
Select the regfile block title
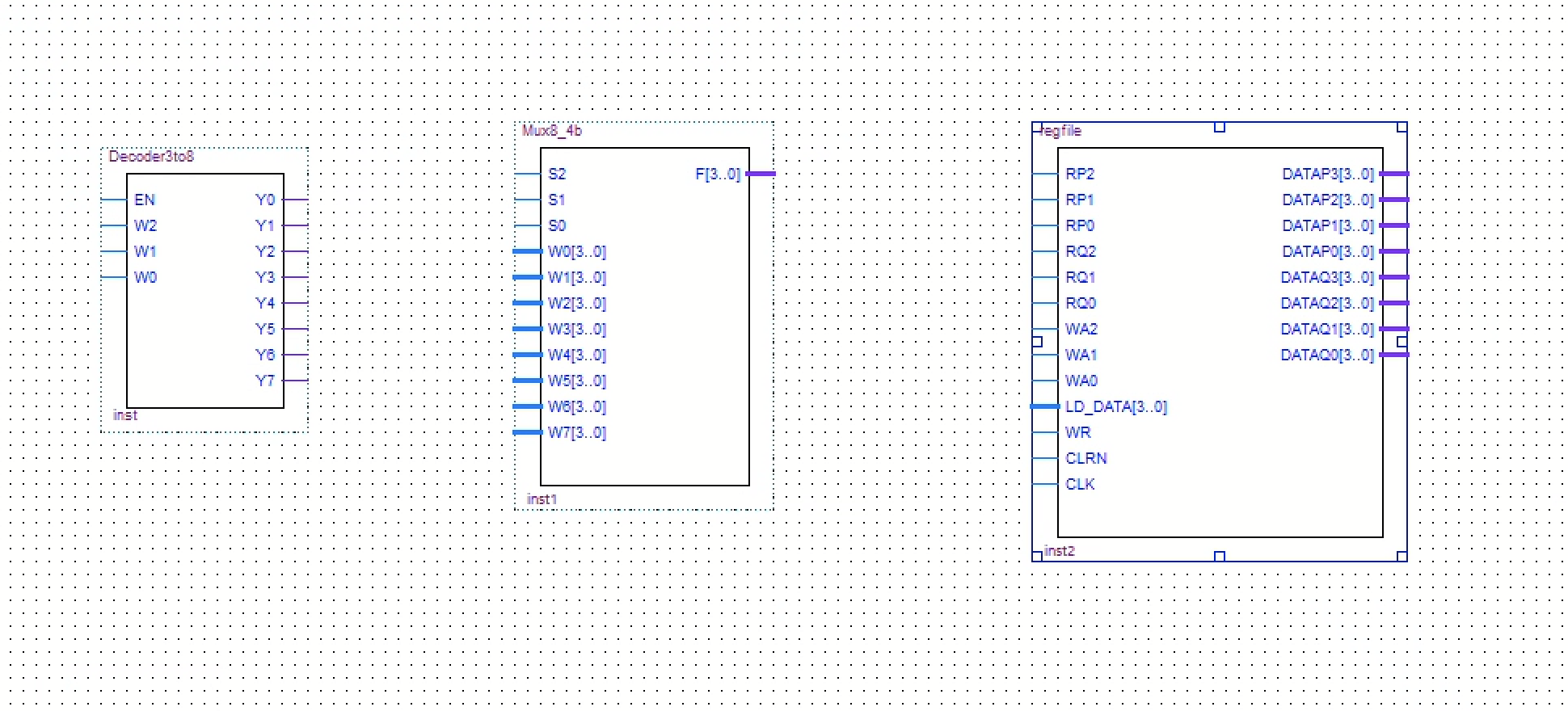coord(1061,131)
